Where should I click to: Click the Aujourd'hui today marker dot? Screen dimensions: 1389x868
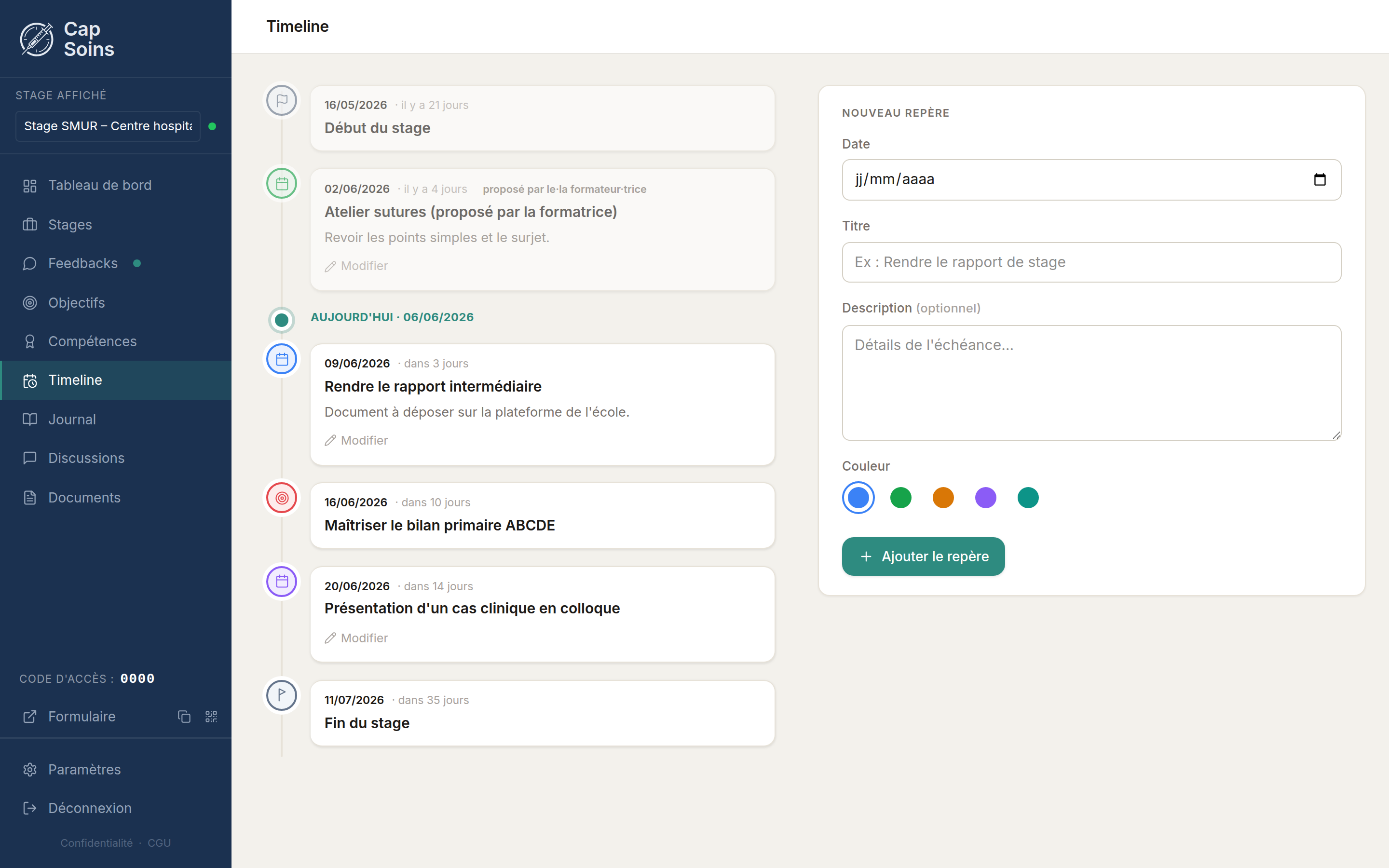tap(281, 320)
